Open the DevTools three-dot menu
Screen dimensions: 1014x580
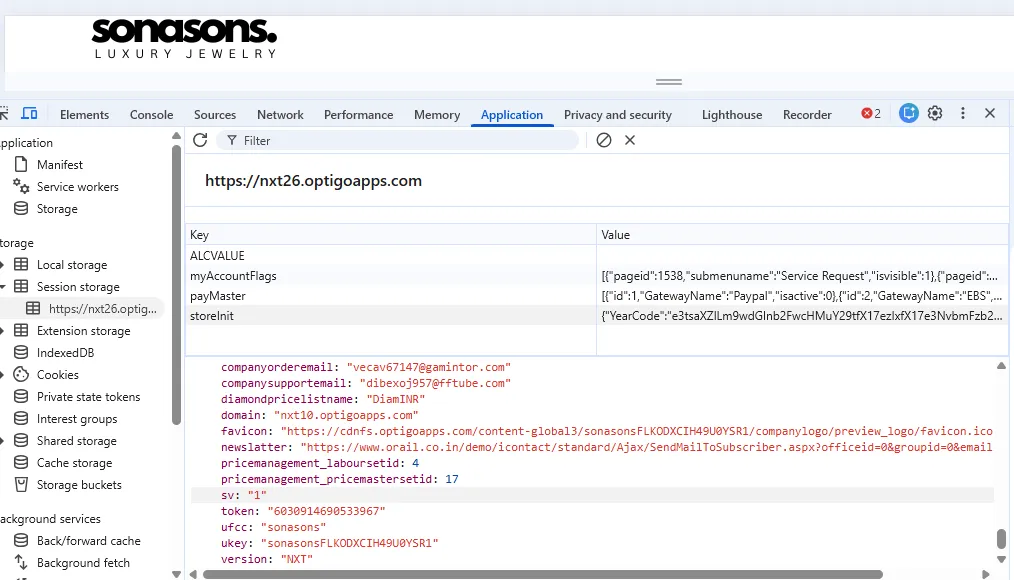pyautogui.click(x=963, y=114)
